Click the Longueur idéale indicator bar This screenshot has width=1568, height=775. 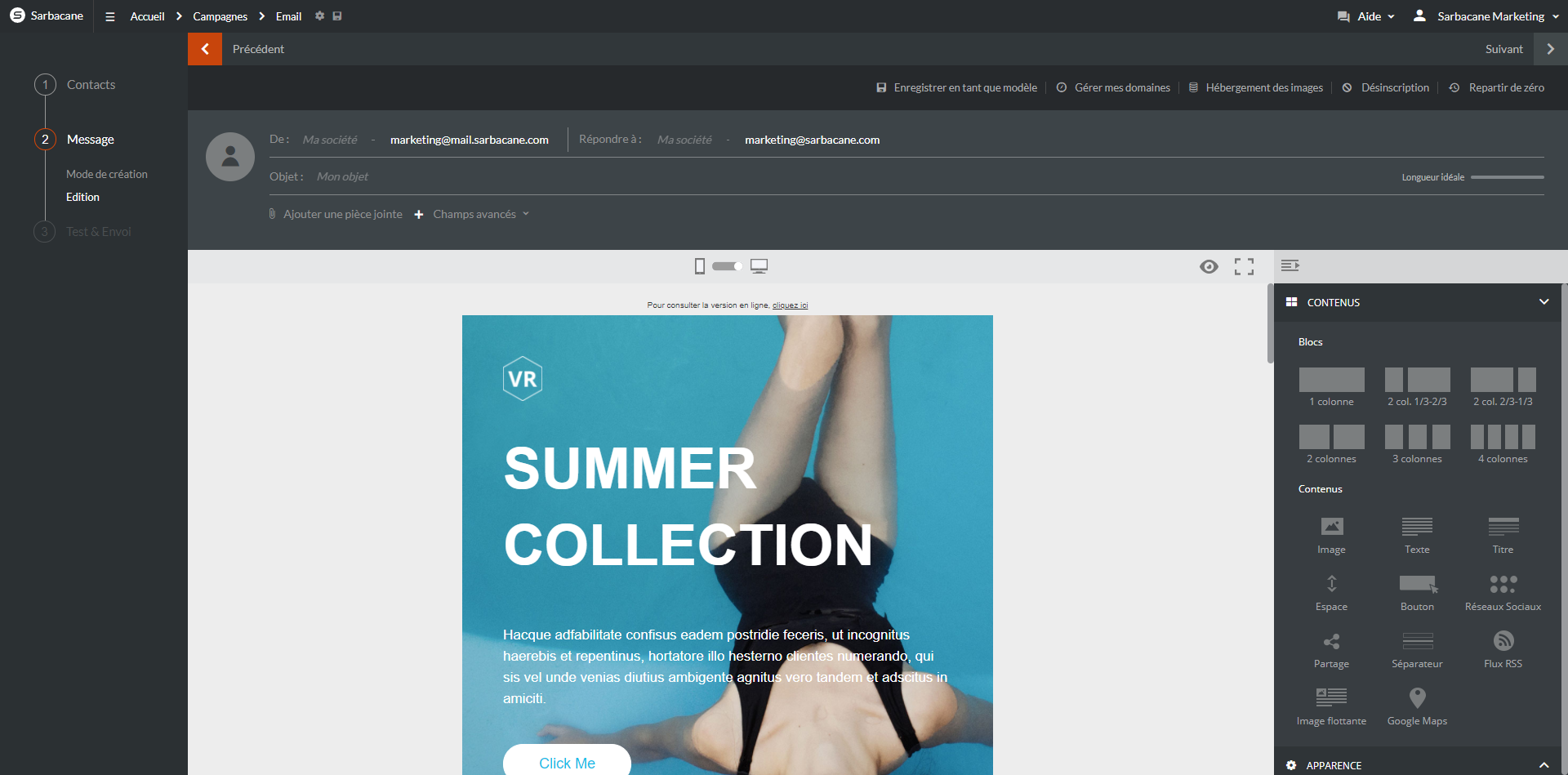coord(1507,177)
